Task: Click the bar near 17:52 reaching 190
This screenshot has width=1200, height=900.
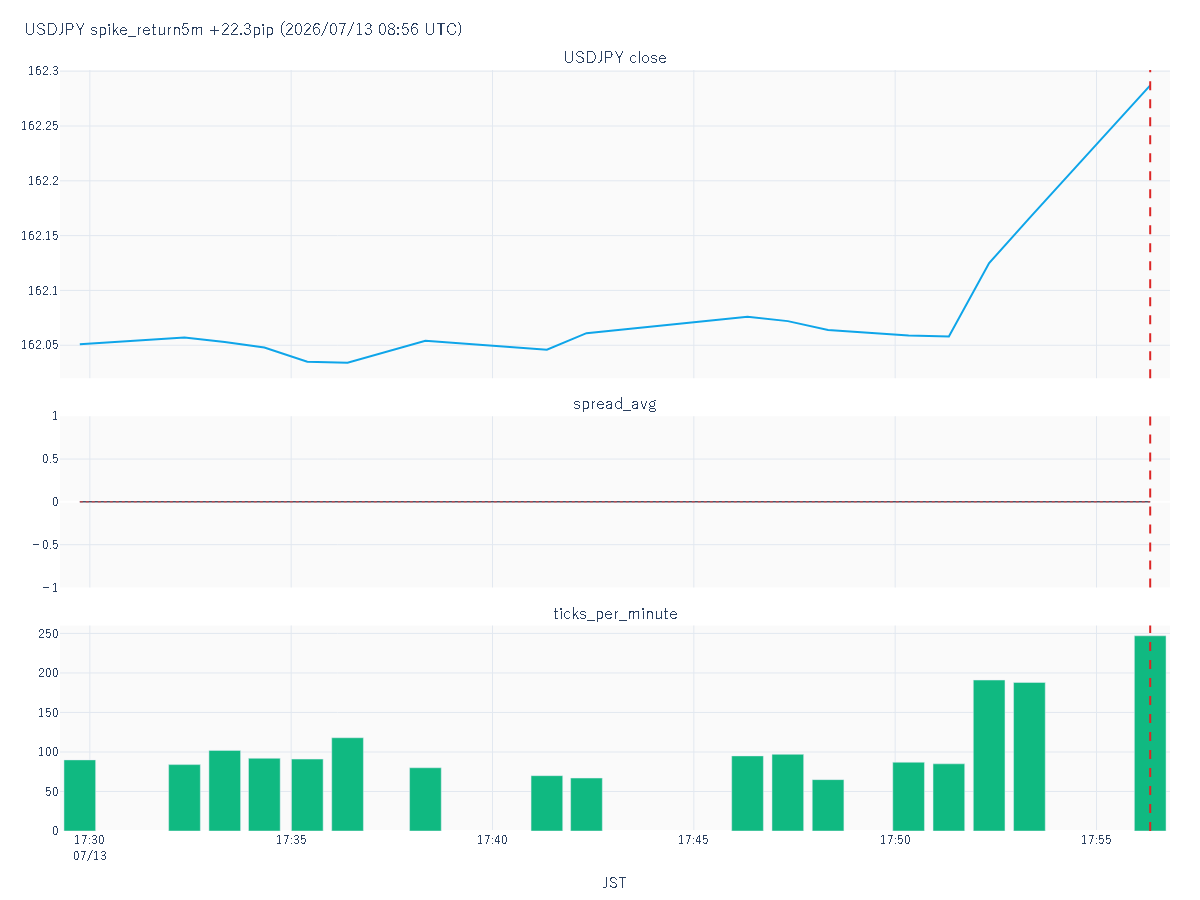Action: tap(989, 755)
